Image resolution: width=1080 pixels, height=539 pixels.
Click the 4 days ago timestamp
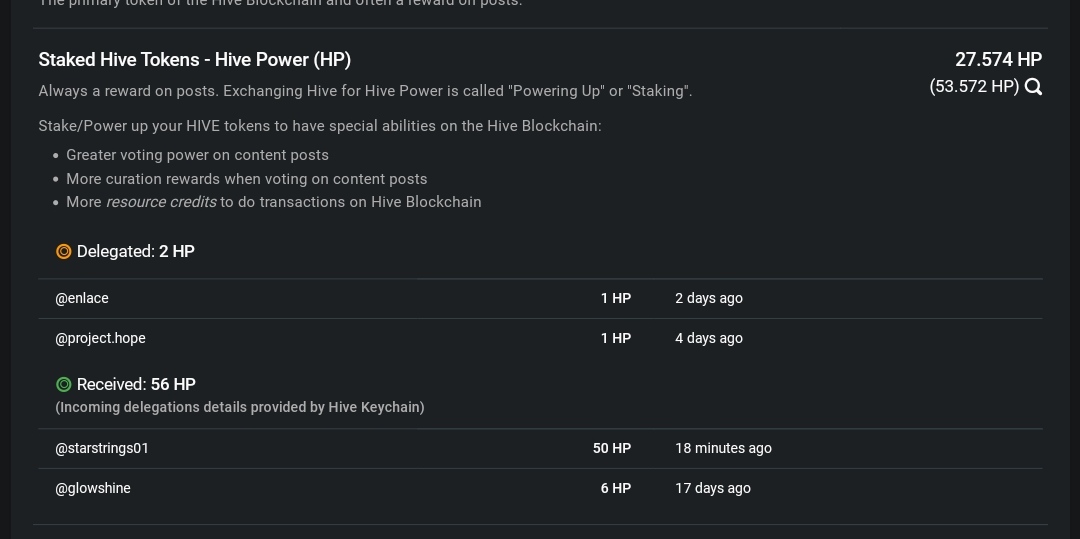click(x=709, y=338)
